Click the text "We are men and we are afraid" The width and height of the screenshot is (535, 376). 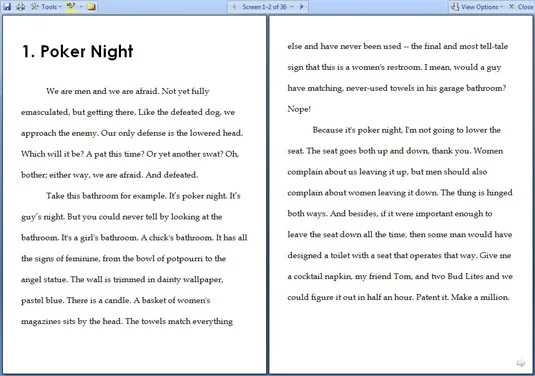pyautogui.click(x=102, y=91)
